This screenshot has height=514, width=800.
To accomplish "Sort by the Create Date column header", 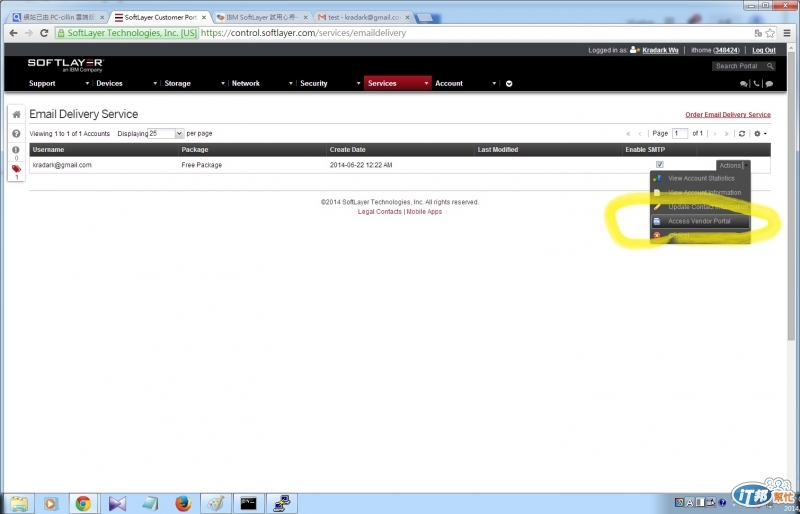I will tap(401, 150).
